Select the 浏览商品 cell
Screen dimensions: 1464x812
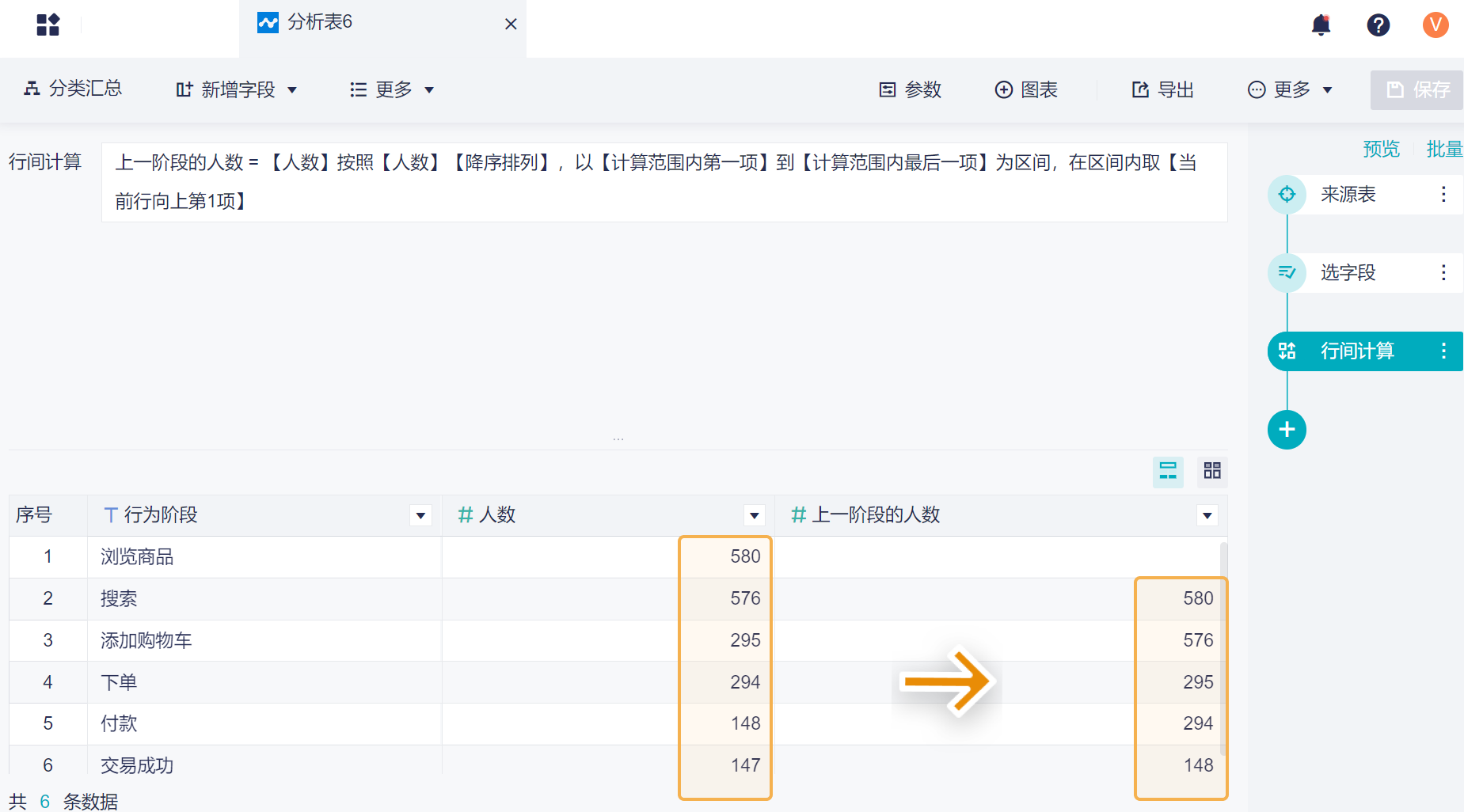pyautogui.click(x=264, y=556)
